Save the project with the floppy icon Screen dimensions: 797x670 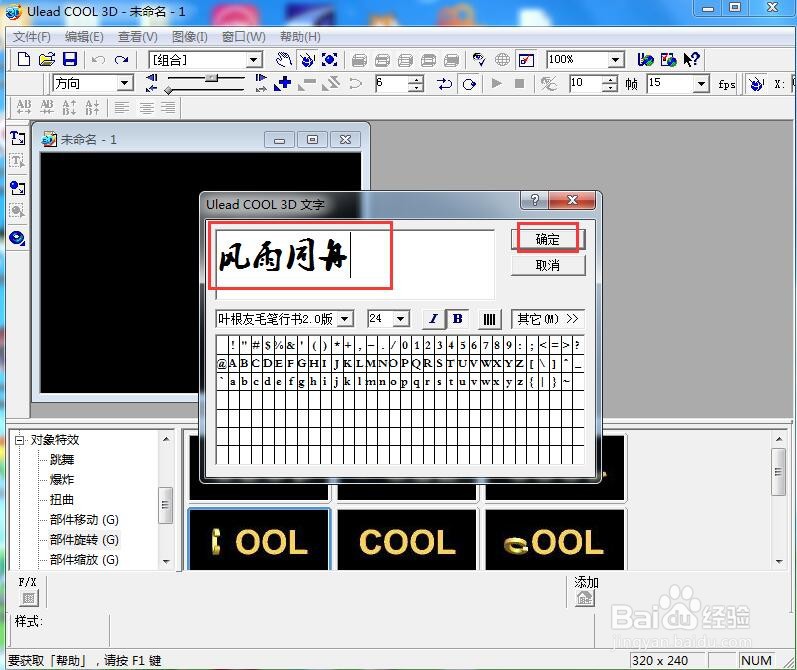tap(70, 59)
